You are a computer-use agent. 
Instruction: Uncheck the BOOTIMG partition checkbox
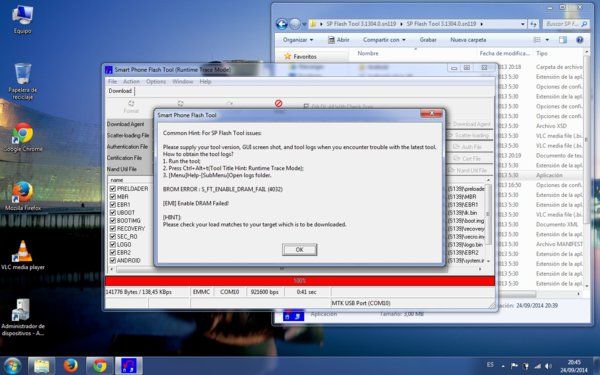tap(113, 221)
